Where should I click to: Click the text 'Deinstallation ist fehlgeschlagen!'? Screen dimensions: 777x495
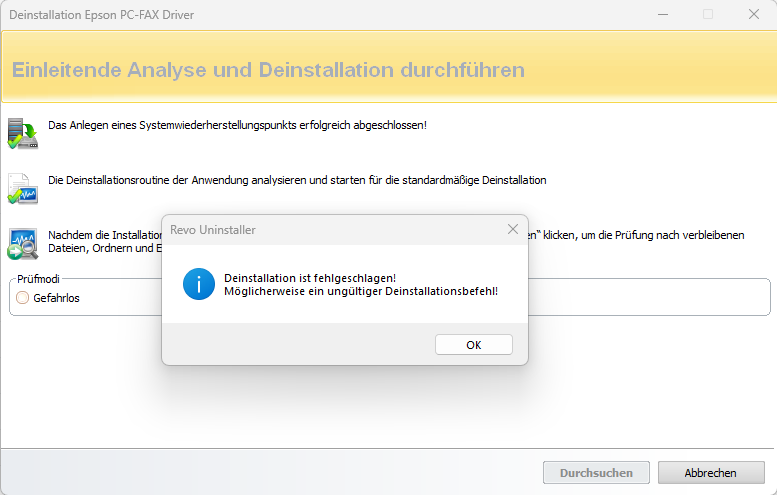point(310,278)
